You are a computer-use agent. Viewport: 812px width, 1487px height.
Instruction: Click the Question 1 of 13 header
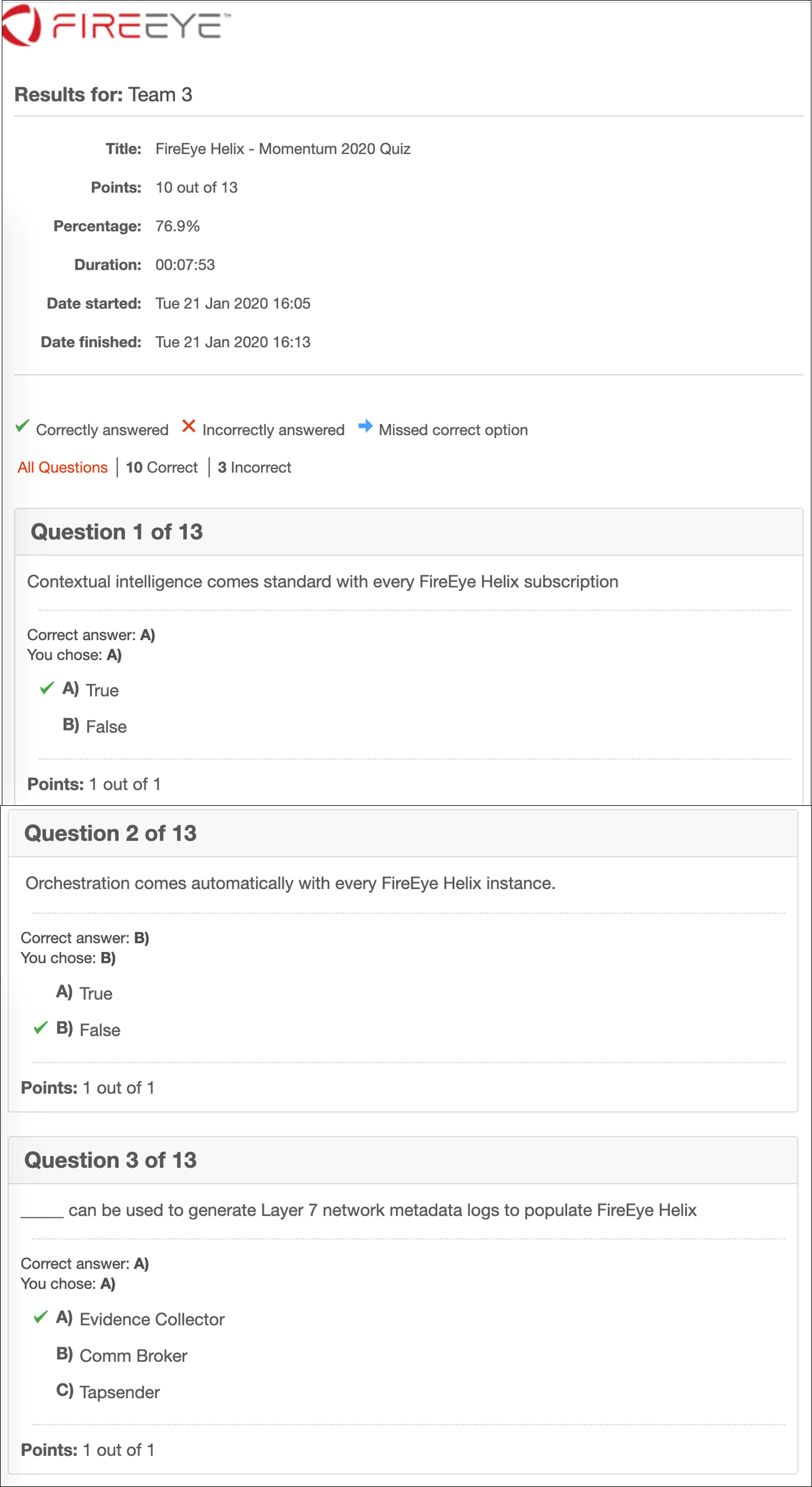[409, 532]
